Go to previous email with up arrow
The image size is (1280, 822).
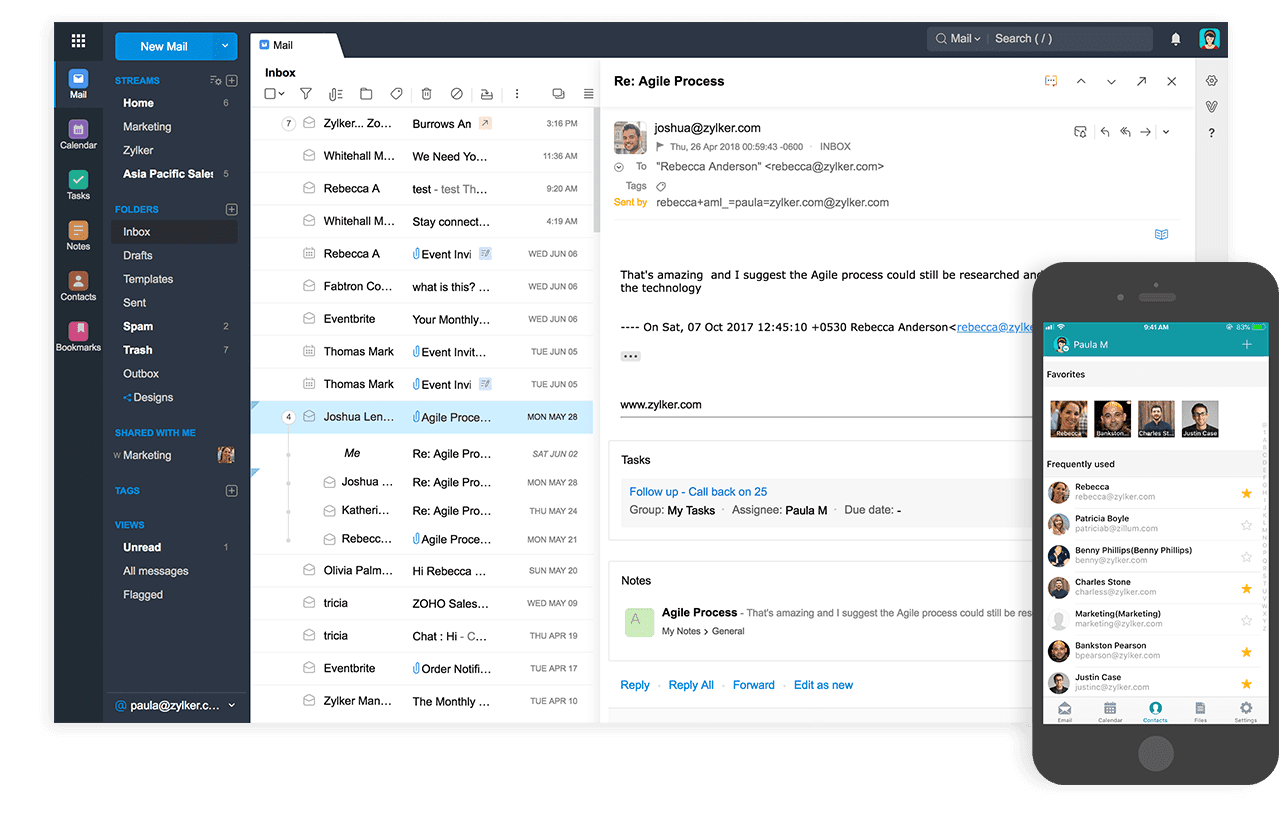(1081, 82)
